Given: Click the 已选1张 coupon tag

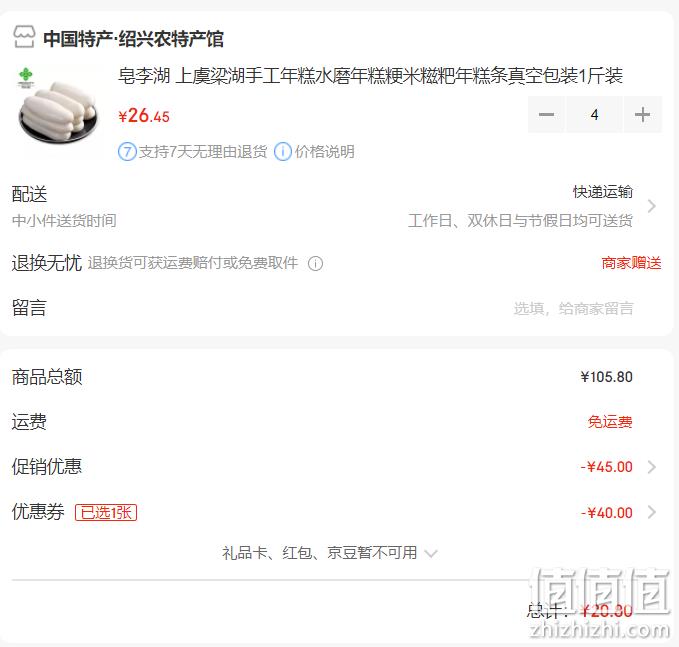Looking at the screenshot, I should coord(106,512).
